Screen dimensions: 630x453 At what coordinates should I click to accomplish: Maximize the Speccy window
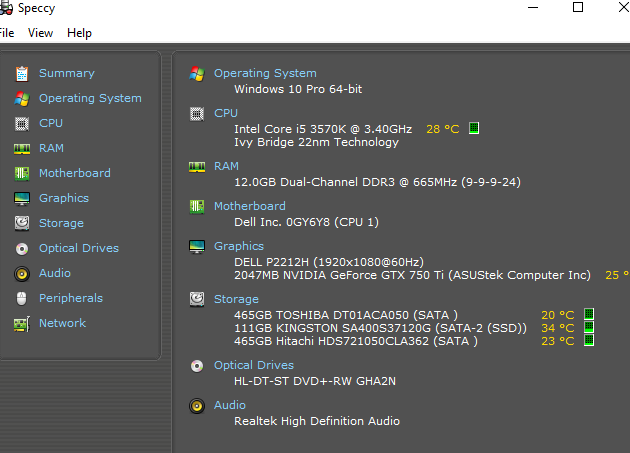(x=578, y=7)
